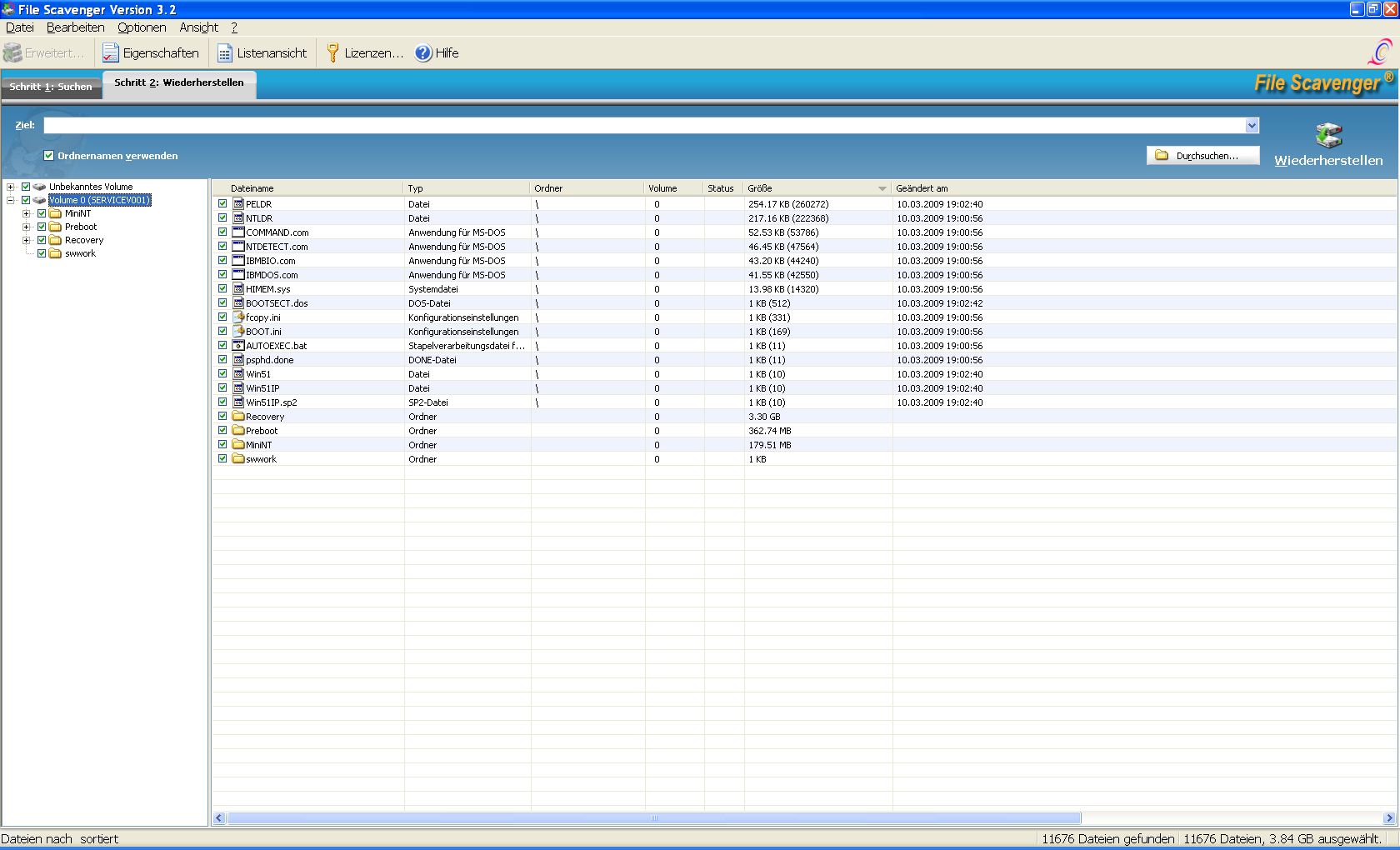
Task: Open the Datei menu
Action: (x=20, y=27)
